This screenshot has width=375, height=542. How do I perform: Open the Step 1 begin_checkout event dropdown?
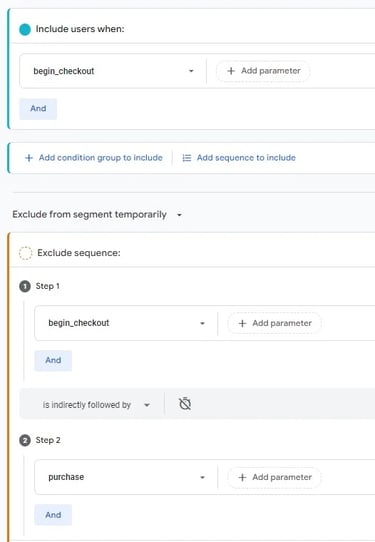126,323
